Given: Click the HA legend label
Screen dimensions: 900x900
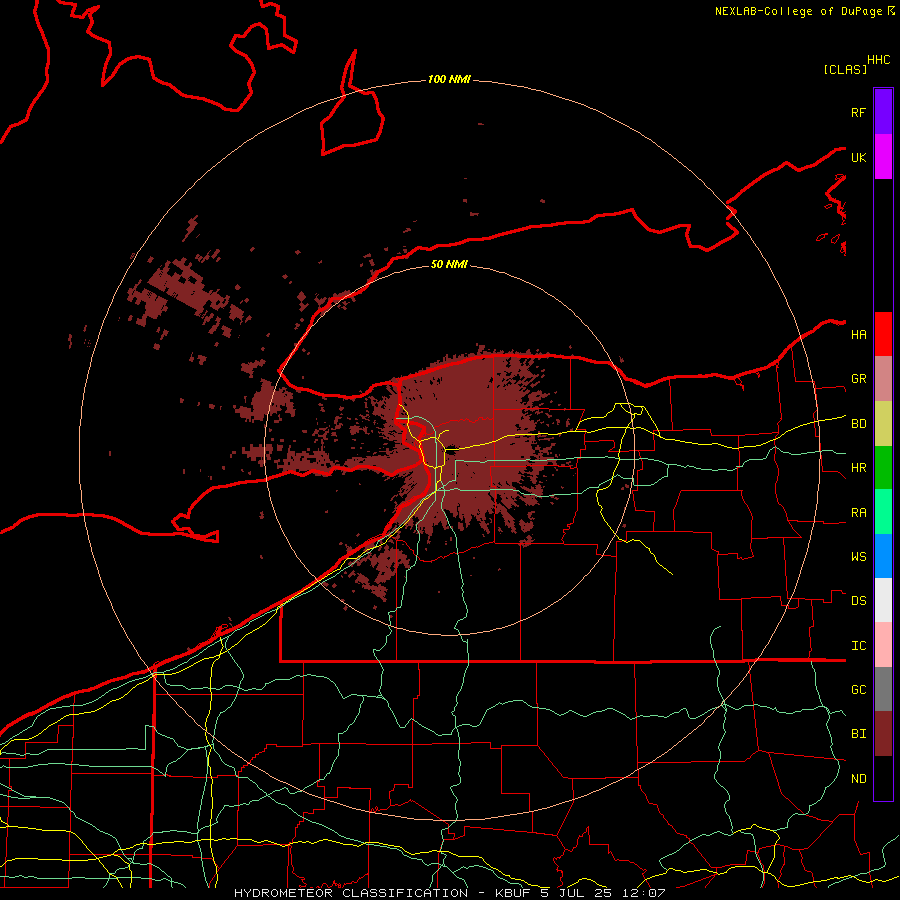Looking at the screenshot, I should click(858, 334).
